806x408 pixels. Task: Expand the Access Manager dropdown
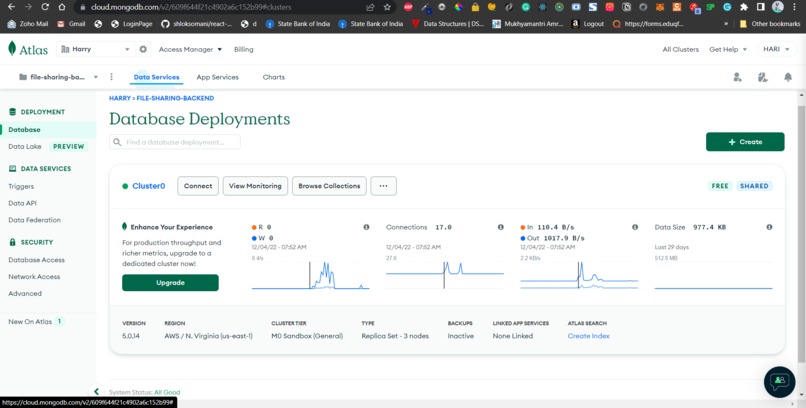coord(190,49)
